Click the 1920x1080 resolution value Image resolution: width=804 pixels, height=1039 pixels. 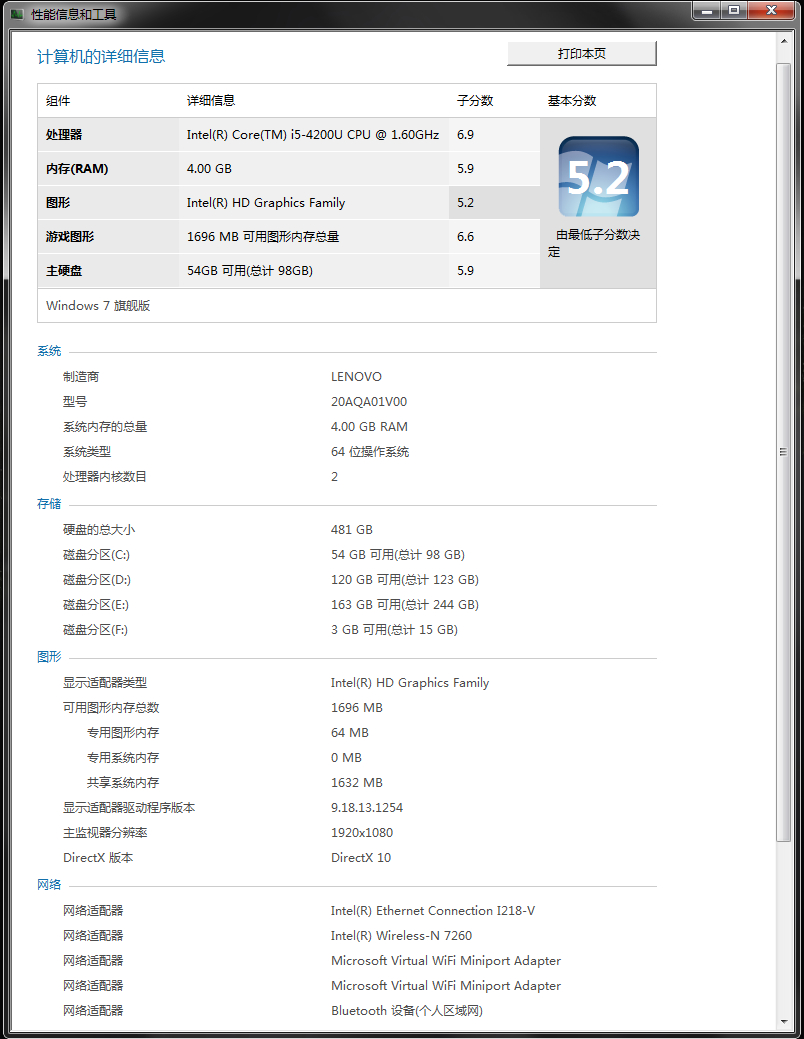[x=362, y=833]
